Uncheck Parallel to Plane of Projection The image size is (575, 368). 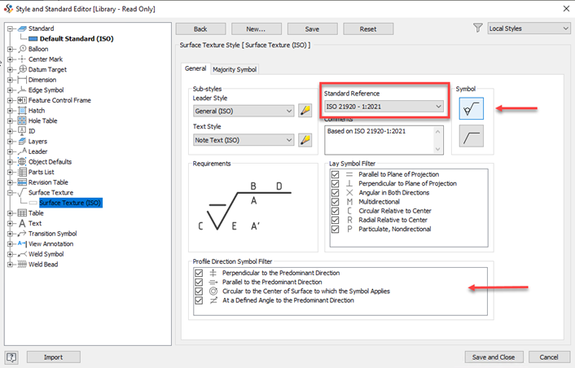click(335, 174)
